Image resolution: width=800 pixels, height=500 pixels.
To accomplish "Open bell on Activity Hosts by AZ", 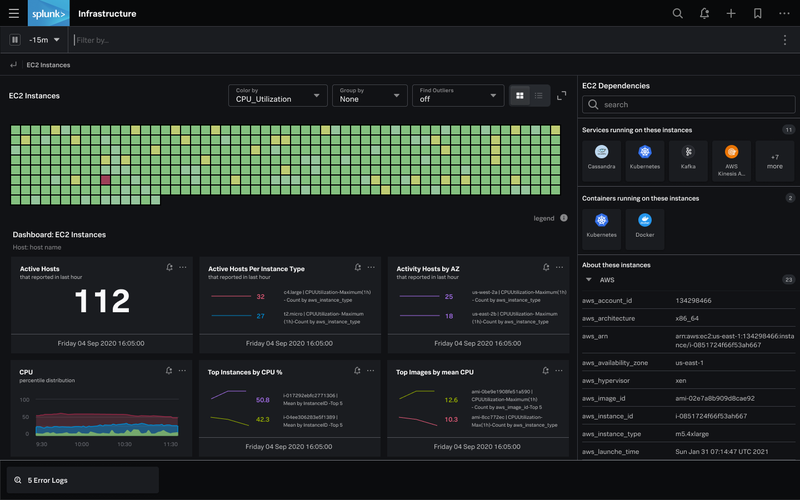I will [x=546, y=267].
